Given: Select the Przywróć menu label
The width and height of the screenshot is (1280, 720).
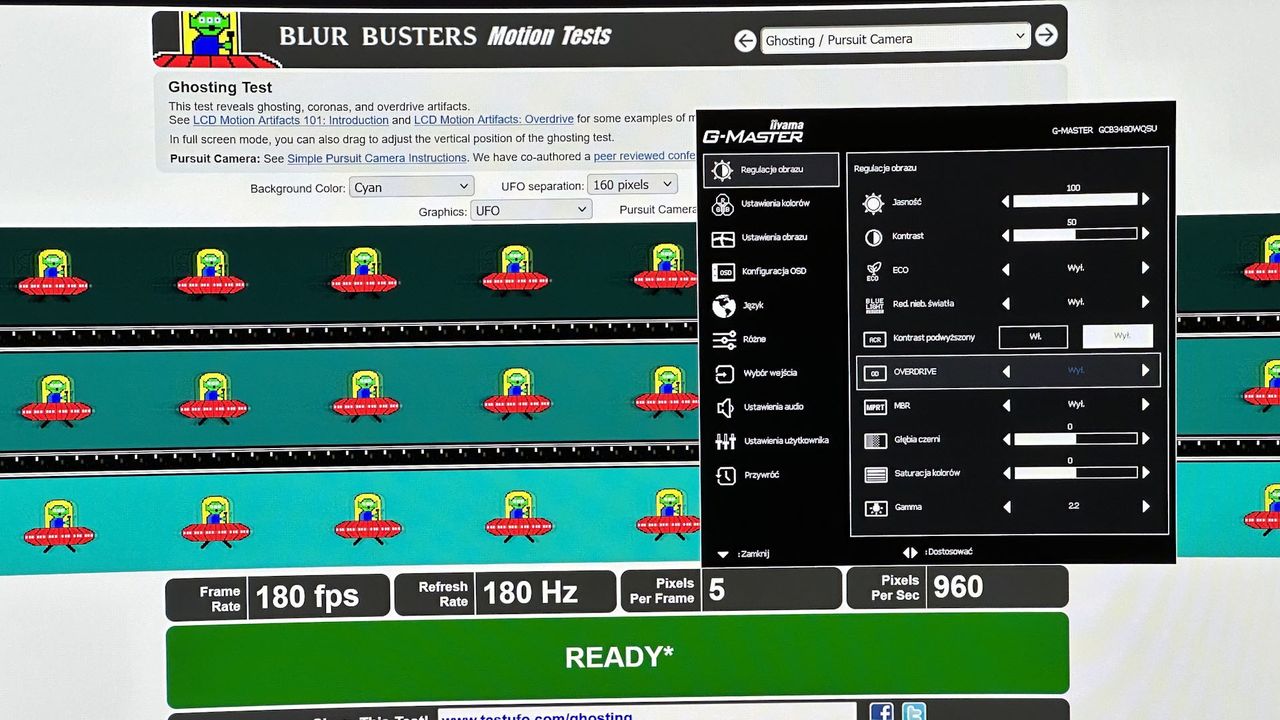Looking at the screenshot, I should (x=761, y=475).
